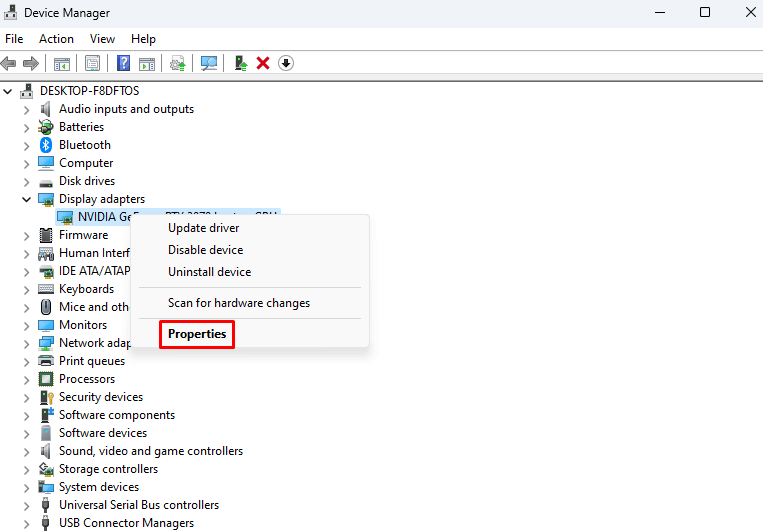Expand Universal Serial Bus controllers
The width and height of the screenshot is (763, 532).
26,506
